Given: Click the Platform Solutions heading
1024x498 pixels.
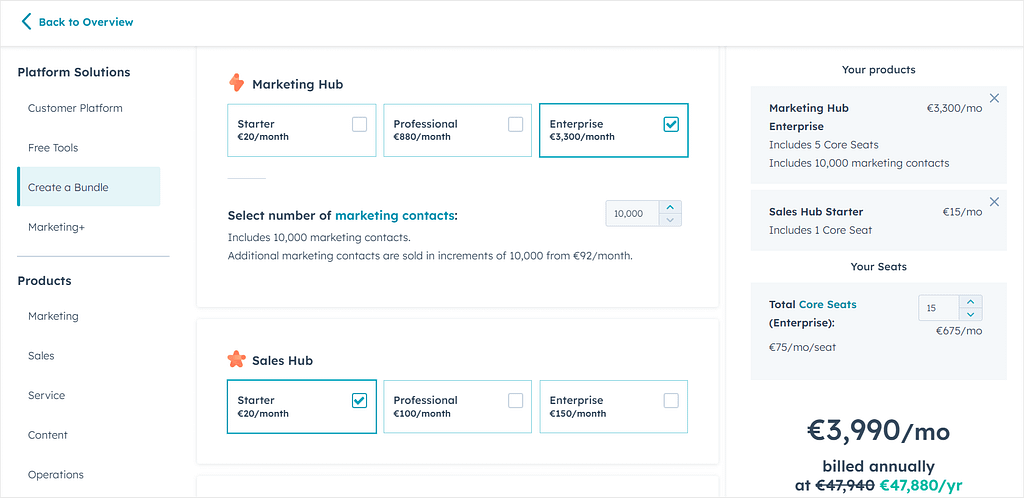Looking at the screenshot, I should click(x=74, y=72).
